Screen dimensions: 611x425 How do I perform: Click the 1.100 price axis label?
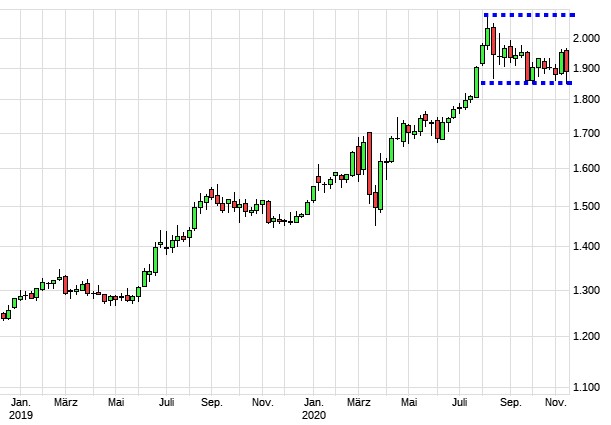pos(586,387)
